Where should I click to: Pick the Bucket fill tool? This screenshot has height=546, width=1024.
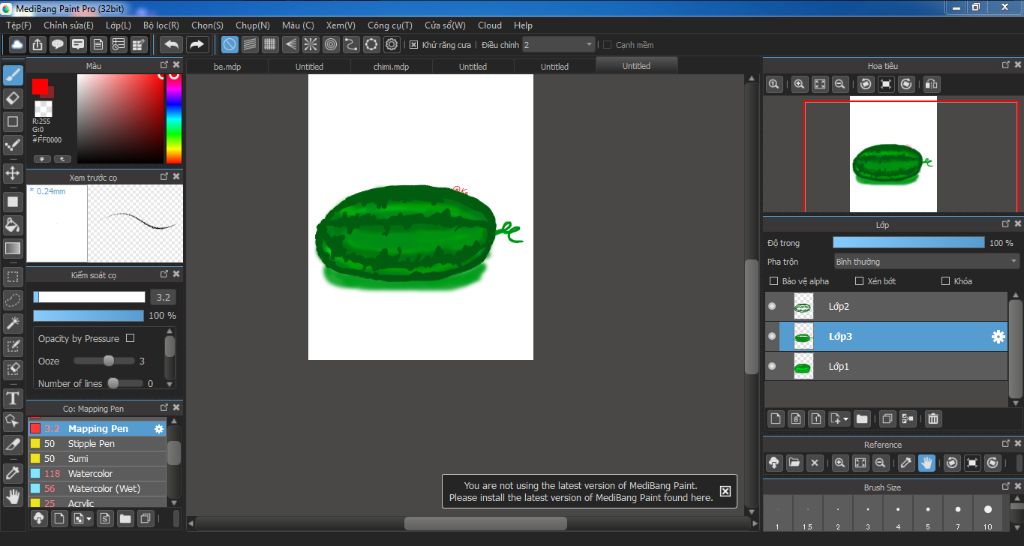pos(12,225)
